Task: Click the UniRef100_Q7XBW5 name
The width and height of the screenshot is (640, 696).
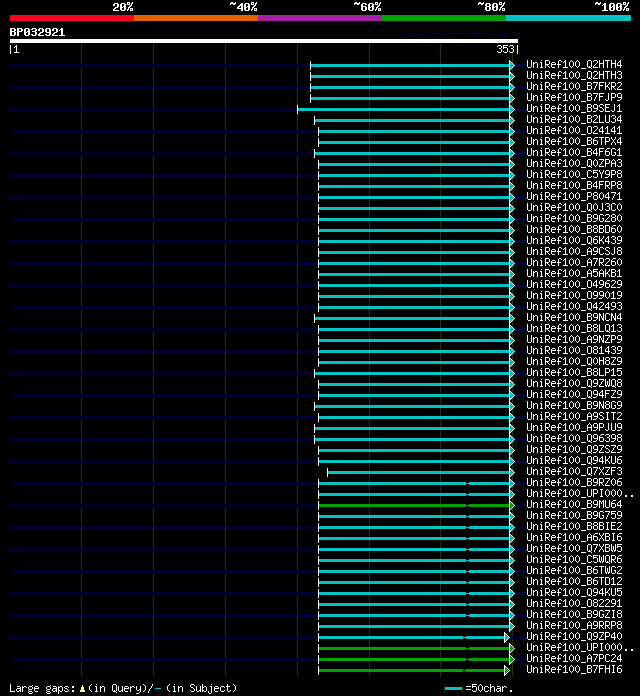Action: tap(574, 549)
